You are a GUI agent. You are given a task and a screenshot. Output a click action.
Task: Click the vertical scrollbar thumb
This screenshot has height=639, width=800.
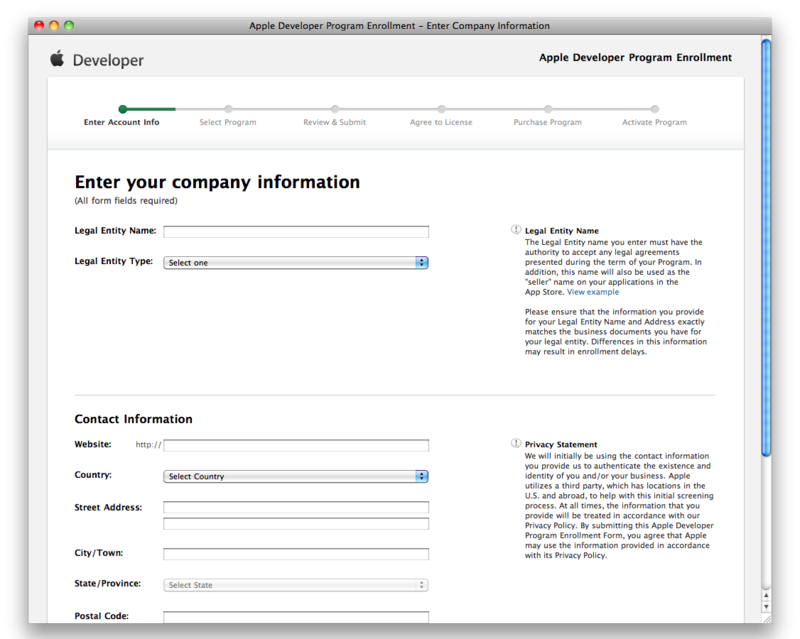click(766, 248)
